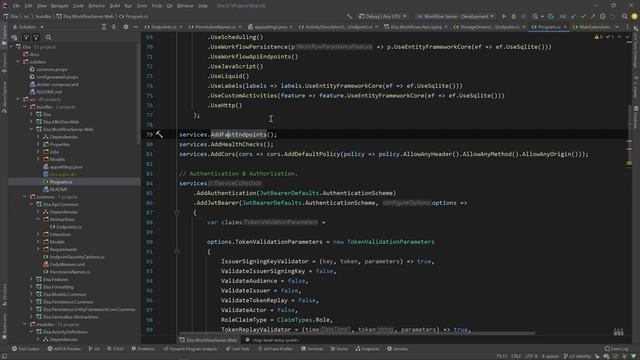
Task: Select Endpoint.cs under Abstractions folder
Action: click(69, 227)
